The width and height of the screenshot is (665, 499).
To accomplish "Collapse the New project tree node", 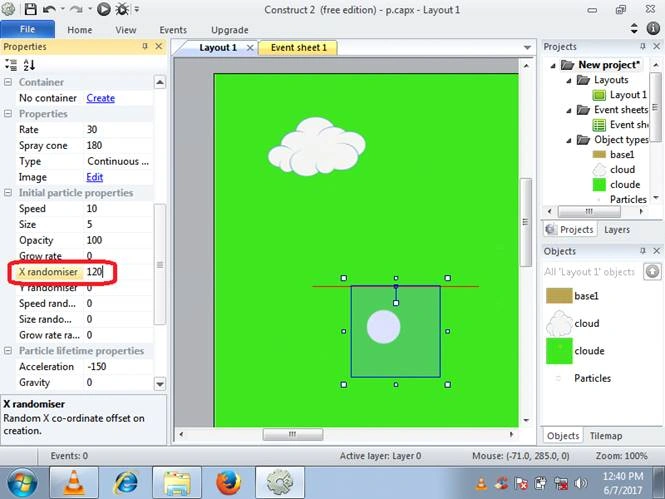I will (x=553, y=66).
